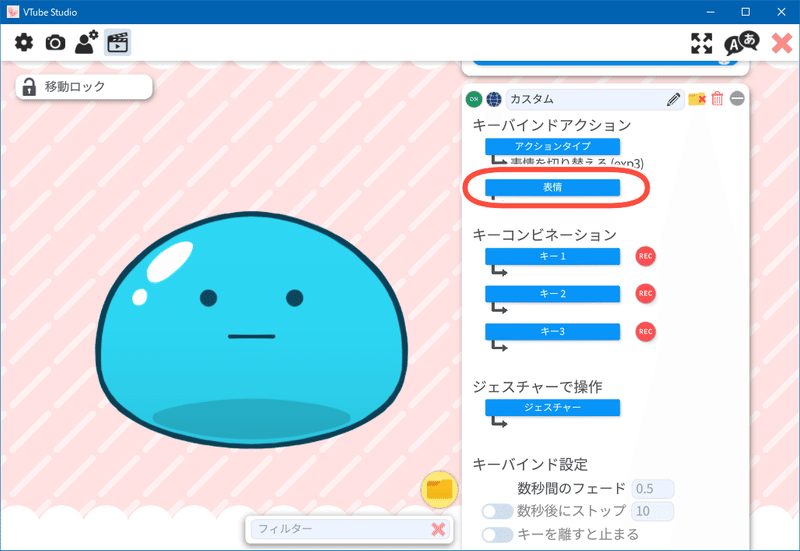
Task: Click the 数秒間のフェード value field
Action: pos(653,489)
